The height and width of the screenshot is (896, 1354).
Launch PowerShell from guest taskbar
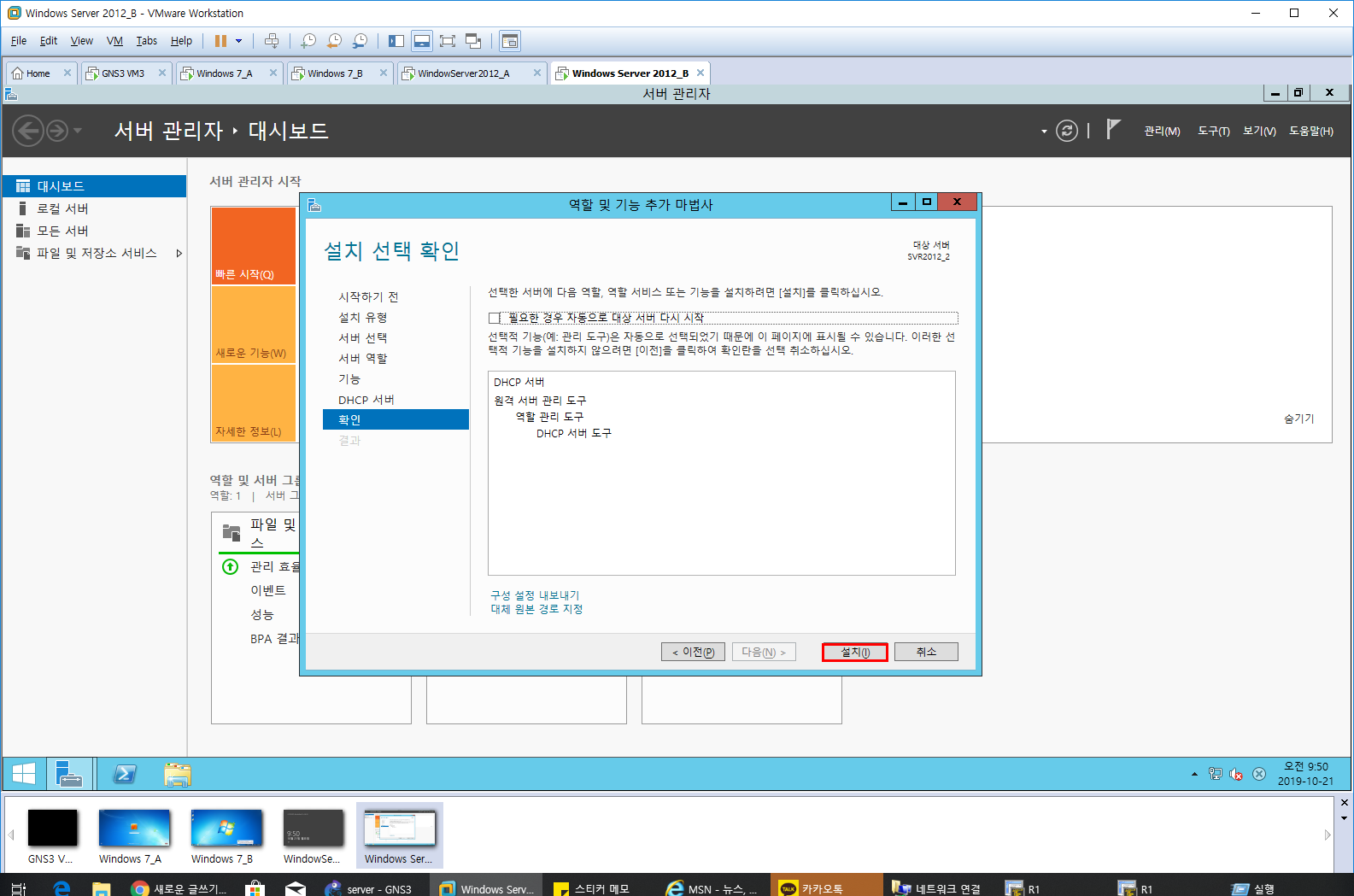pyautogui.click(x=125, y=774)
